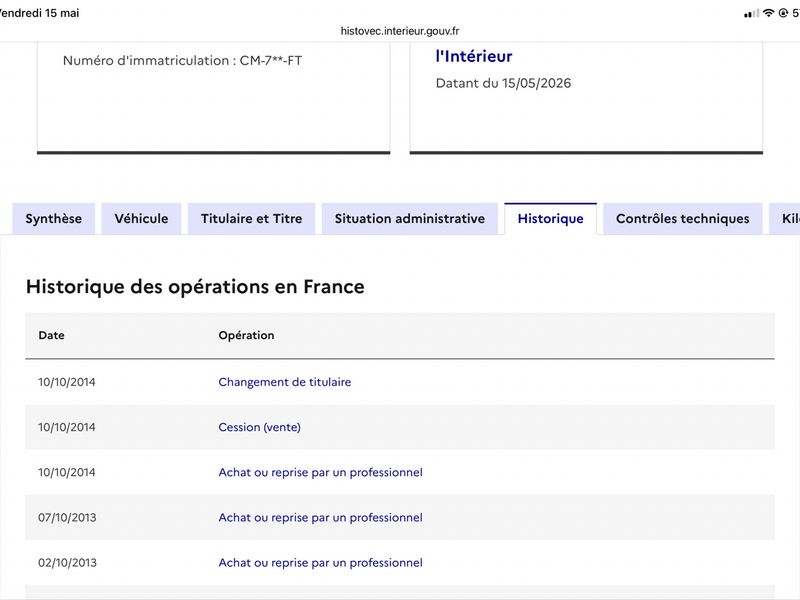Open the Contrôles techniques tab

tap(683, 218)
